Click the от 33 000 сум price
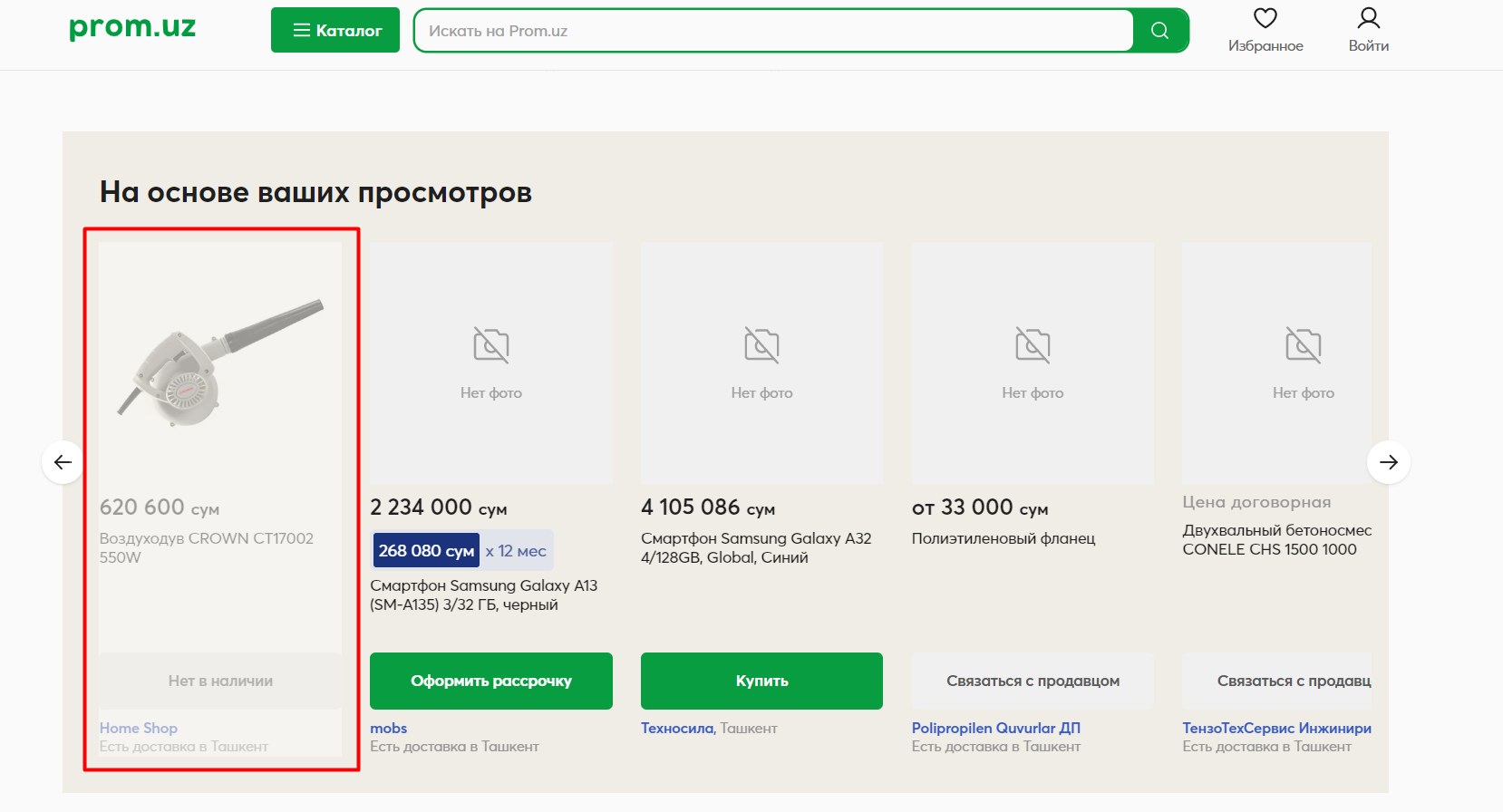 (980, 507)
